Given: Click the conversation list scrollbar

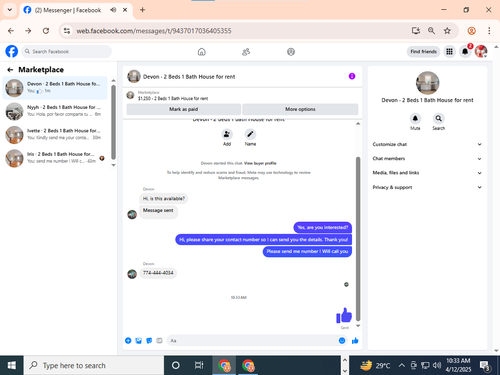Looking at the screenshot, I should coord(113,122).
